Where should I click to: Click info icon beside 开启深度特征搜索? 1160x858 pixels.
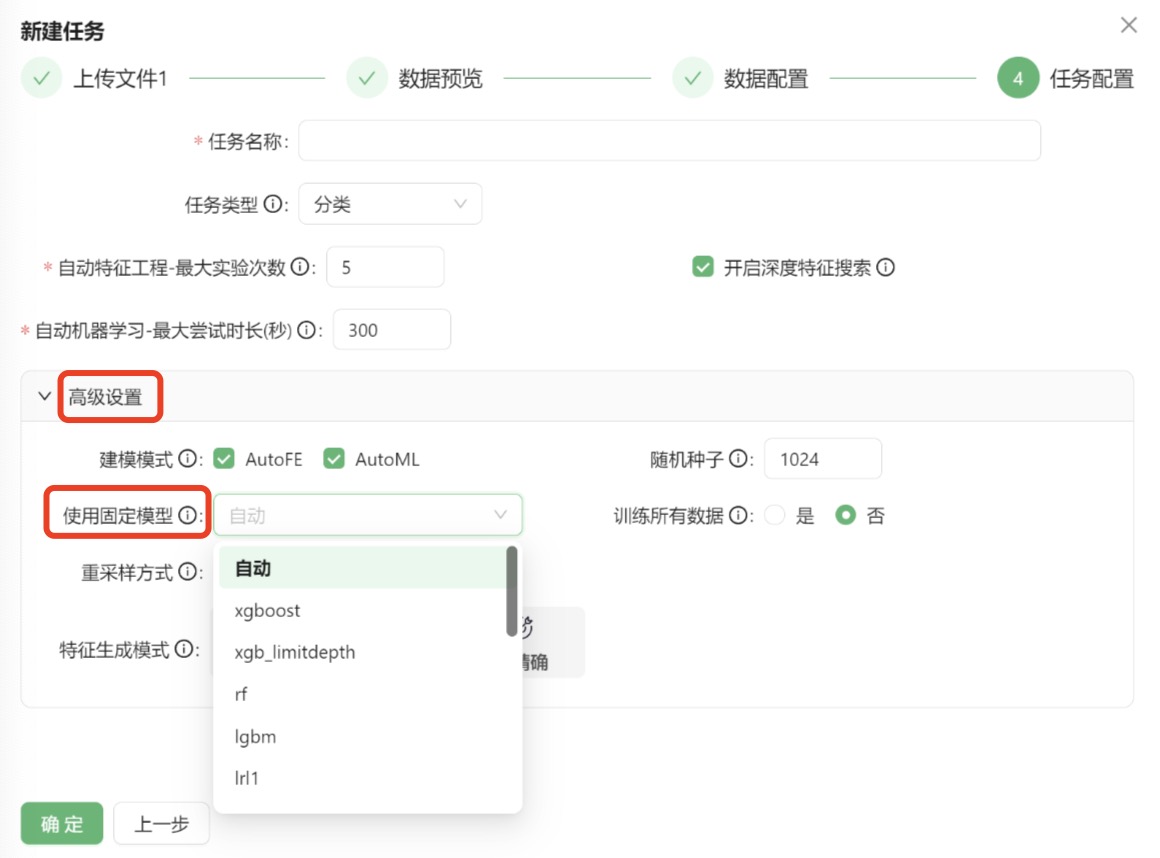click(x=885, y=268)
